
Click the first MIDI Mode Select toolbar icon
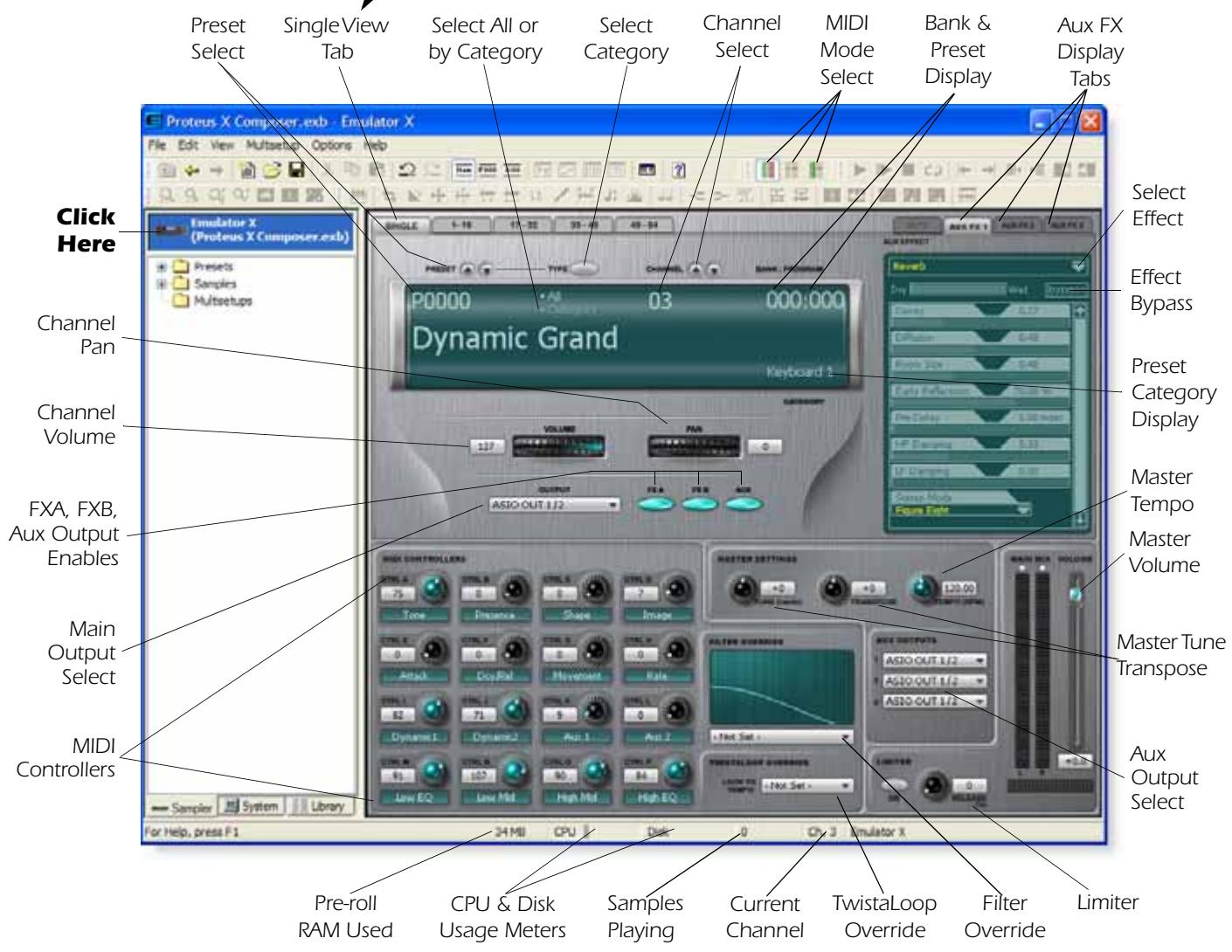(x=769, y=170)
